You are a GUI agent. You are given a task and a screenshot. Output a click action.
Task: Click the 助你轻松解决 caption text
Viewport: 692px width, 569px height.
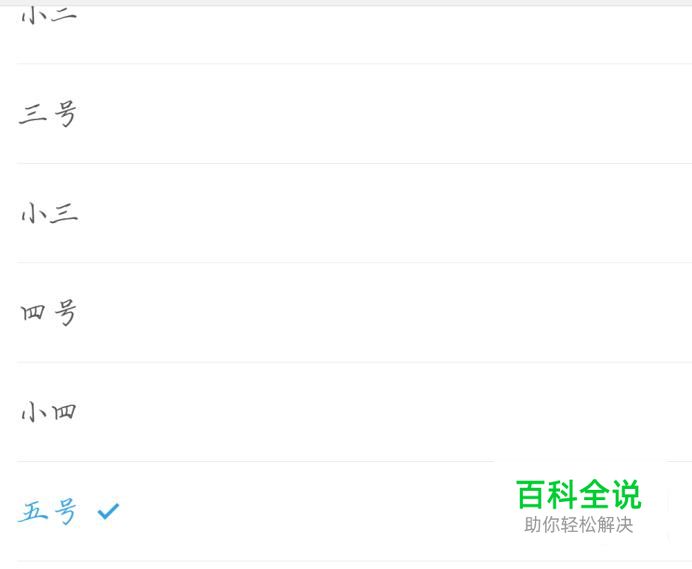[579, 525]
